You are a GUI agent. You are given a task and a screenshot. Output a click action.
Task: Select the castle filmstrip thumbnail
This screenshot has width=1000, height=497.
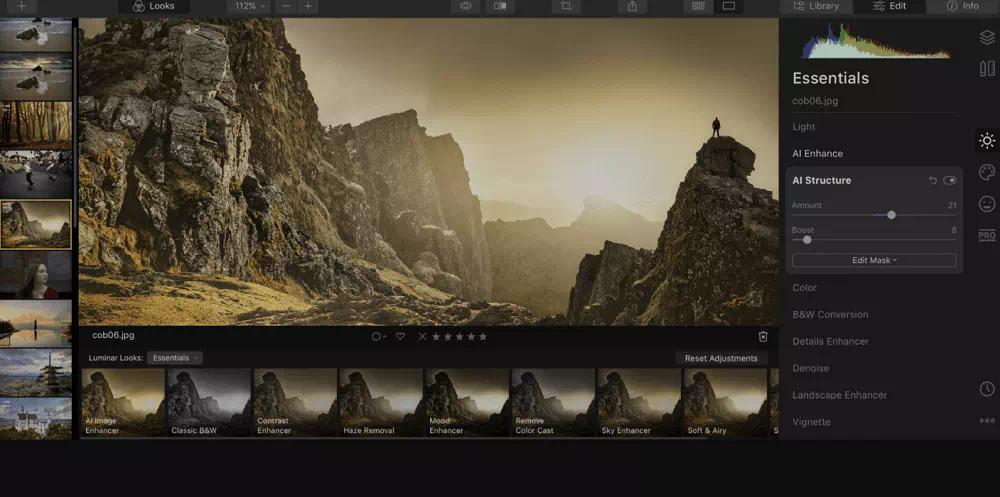pos(36,419)
